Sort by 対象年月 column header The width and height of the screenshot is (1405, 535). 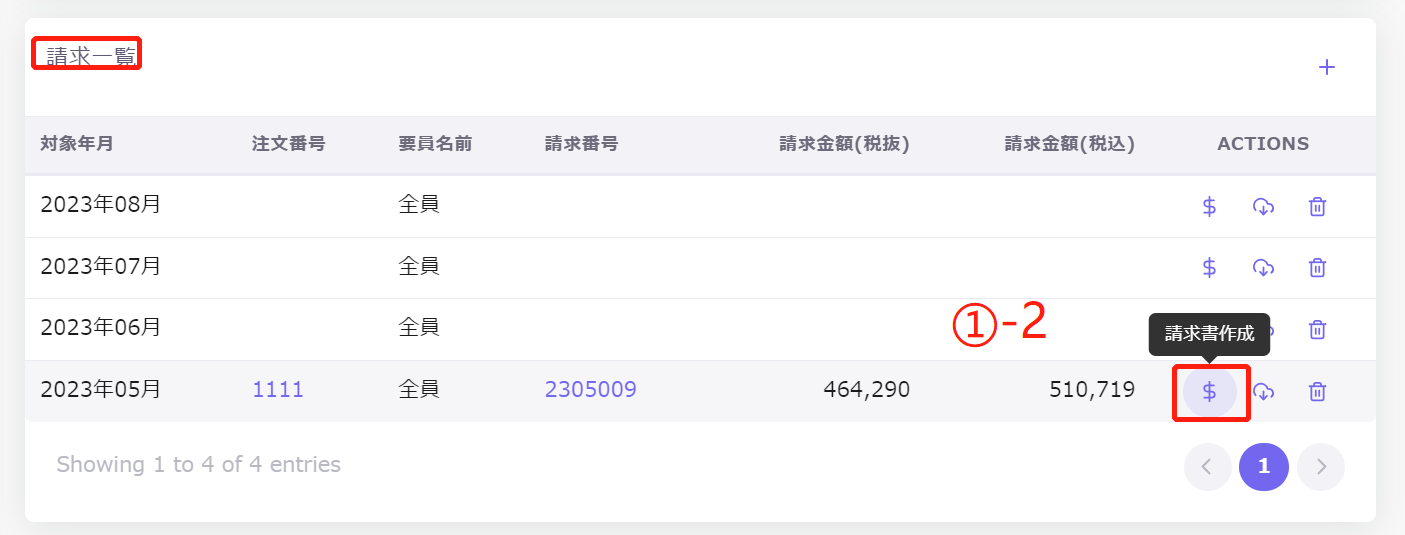[x=77, y=144]
